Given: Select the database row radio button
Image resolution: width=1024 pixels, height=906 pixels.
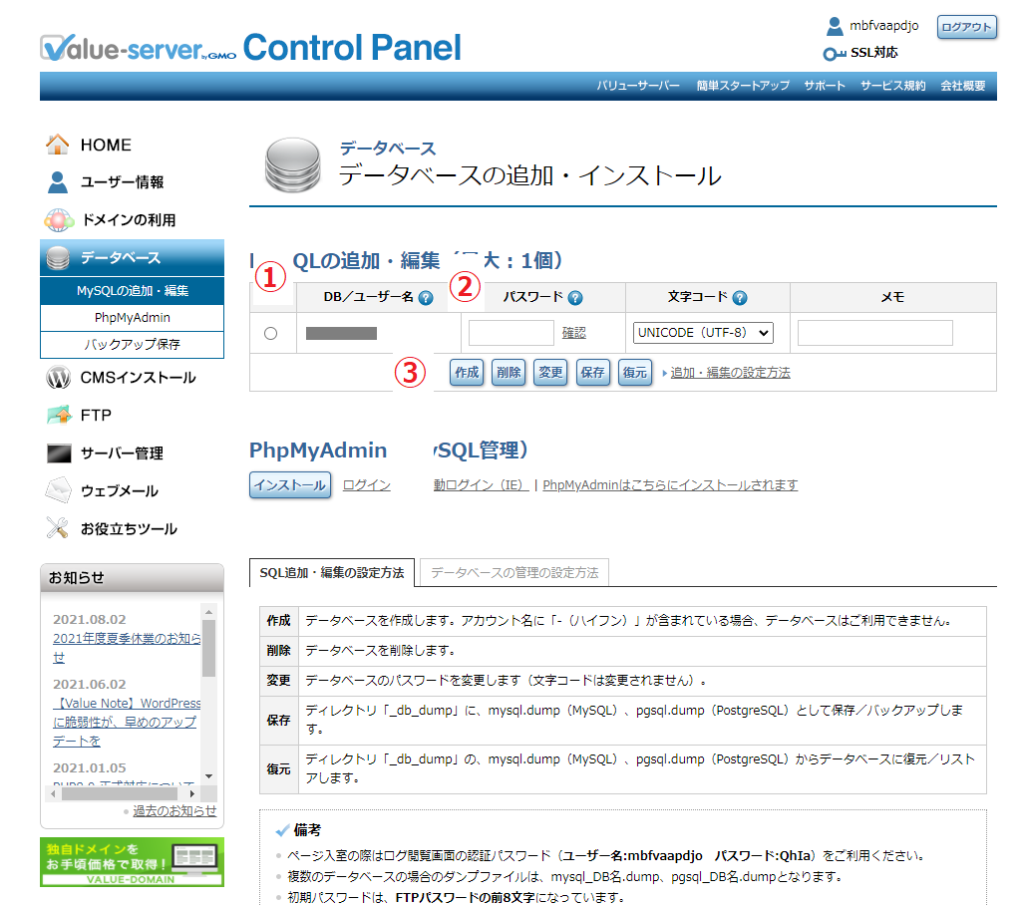Looking at the screenshot, I should 270,334.
